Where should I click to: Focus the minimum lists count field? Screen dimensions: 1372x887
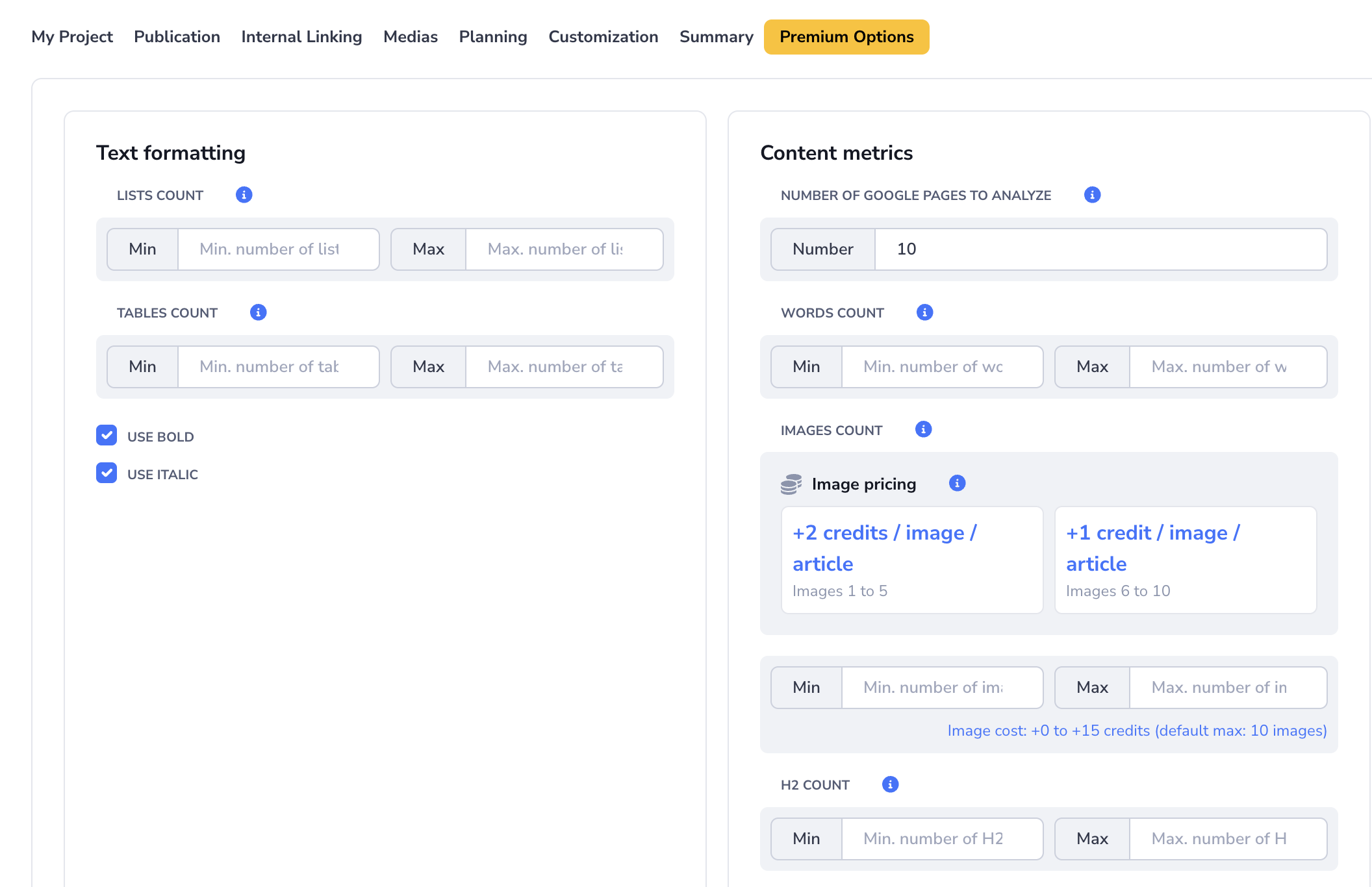click(278, 249)
